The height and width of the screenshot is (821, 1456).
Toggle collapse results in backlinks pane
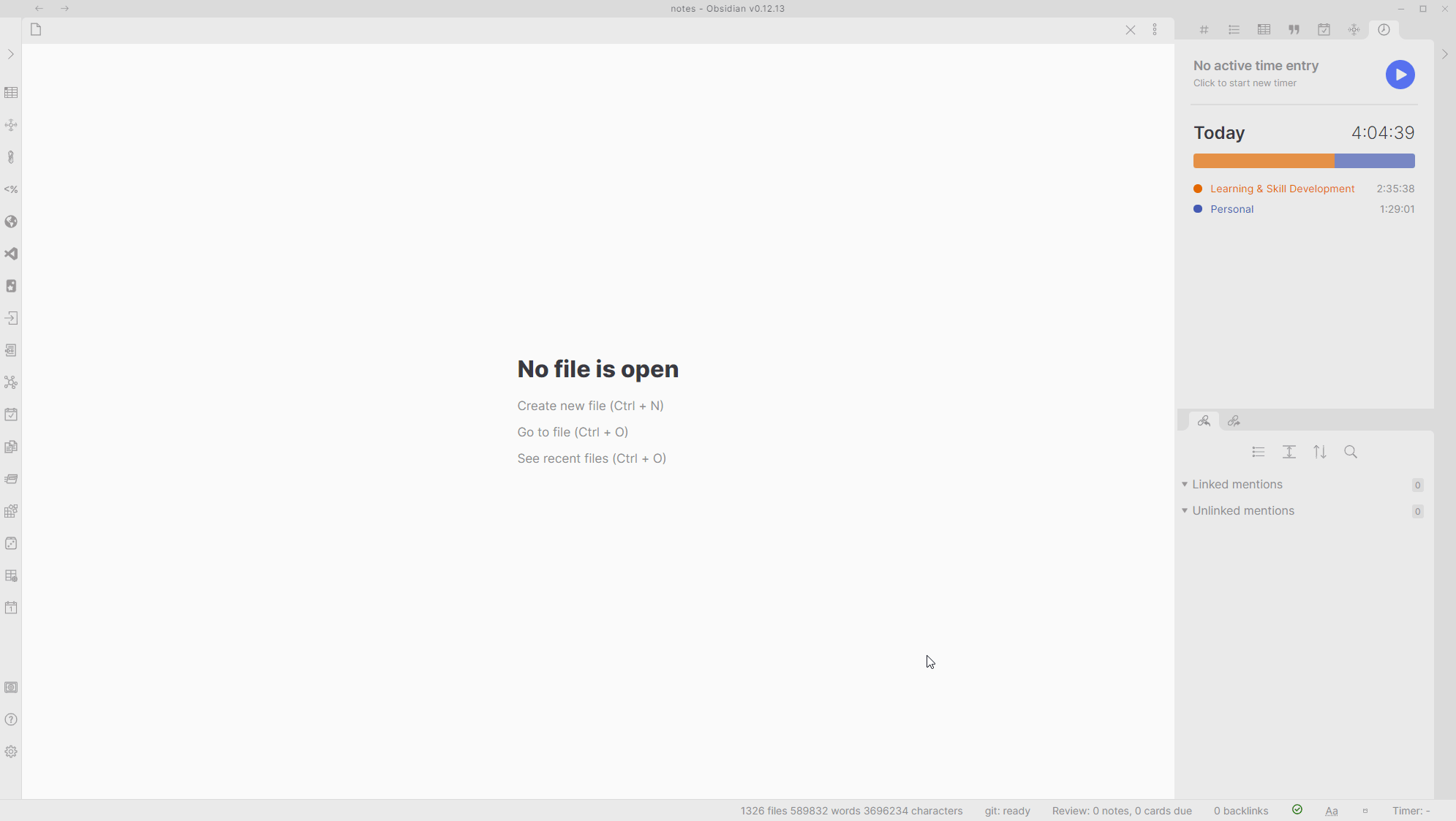(x=1258, y=452)
